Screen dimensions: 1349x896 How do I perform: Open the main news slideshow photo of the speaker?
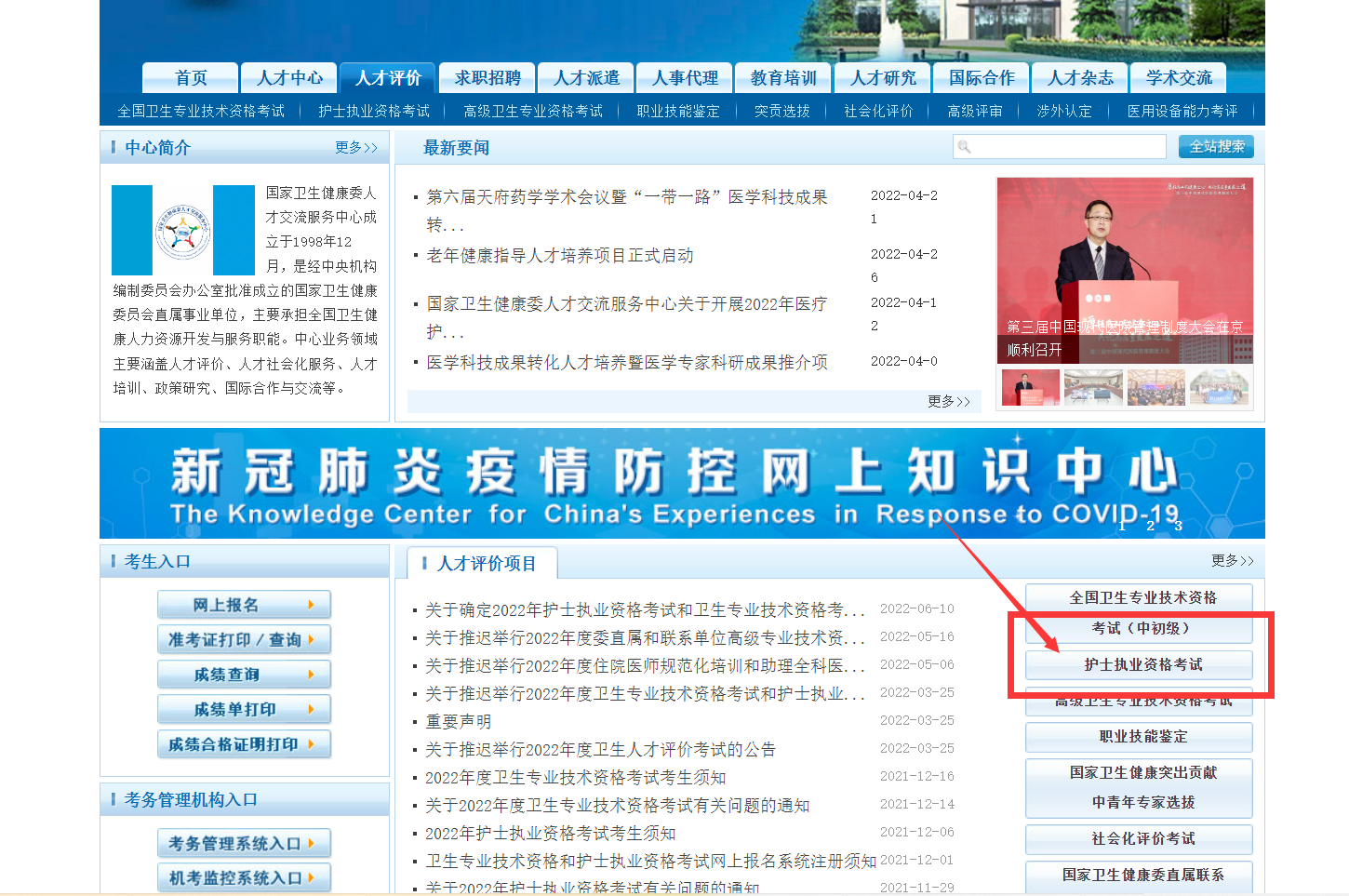1125,270
